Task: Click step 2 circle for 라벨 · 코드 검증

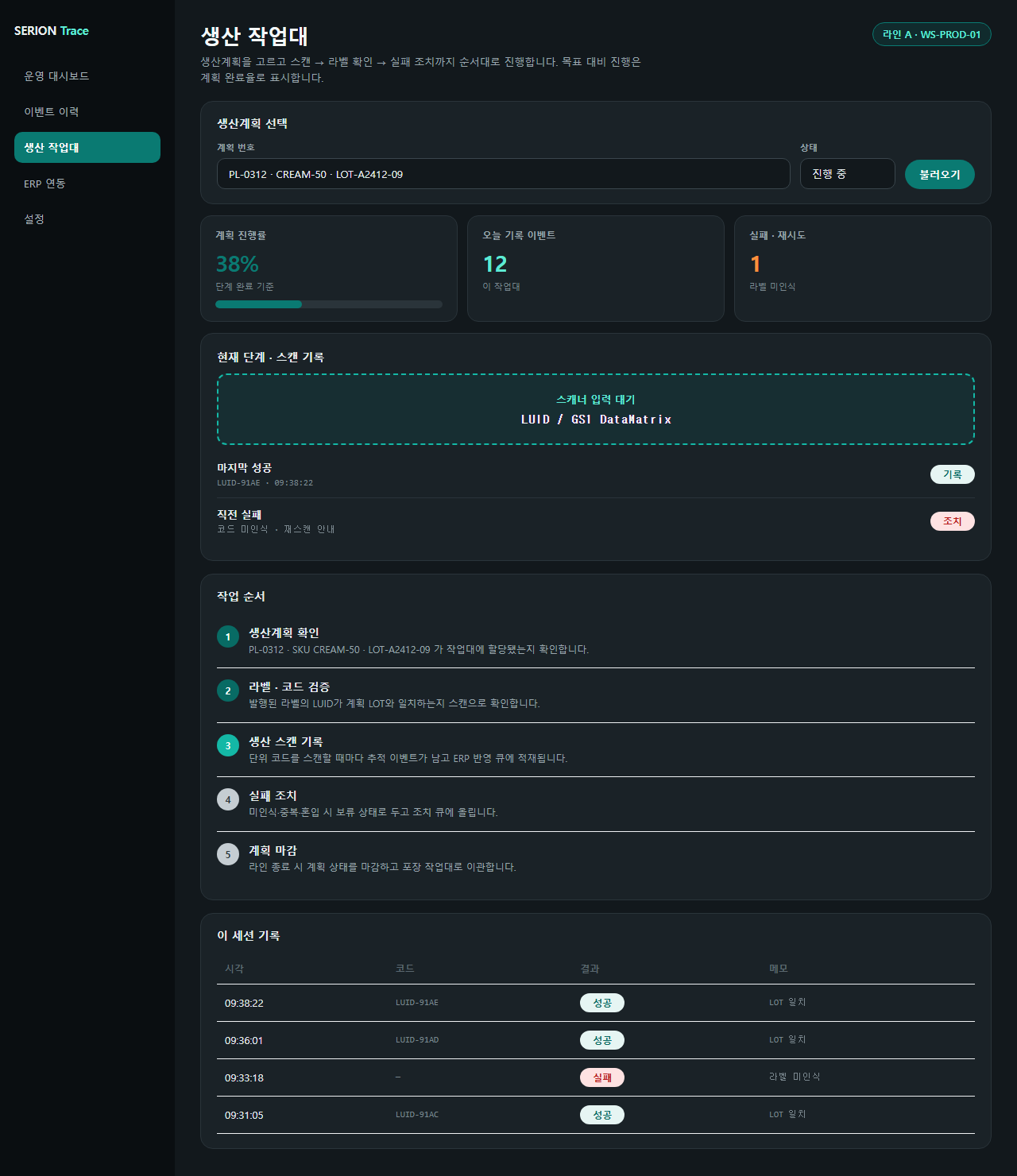Action: click(x=228, y=691)
